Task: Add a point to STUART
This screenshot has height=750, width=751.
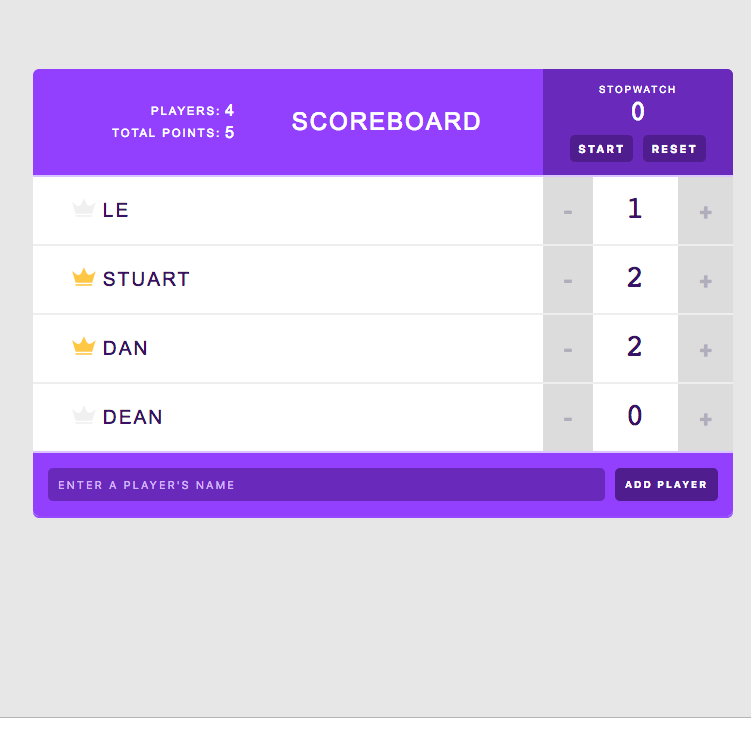Action: pos(705,280)
